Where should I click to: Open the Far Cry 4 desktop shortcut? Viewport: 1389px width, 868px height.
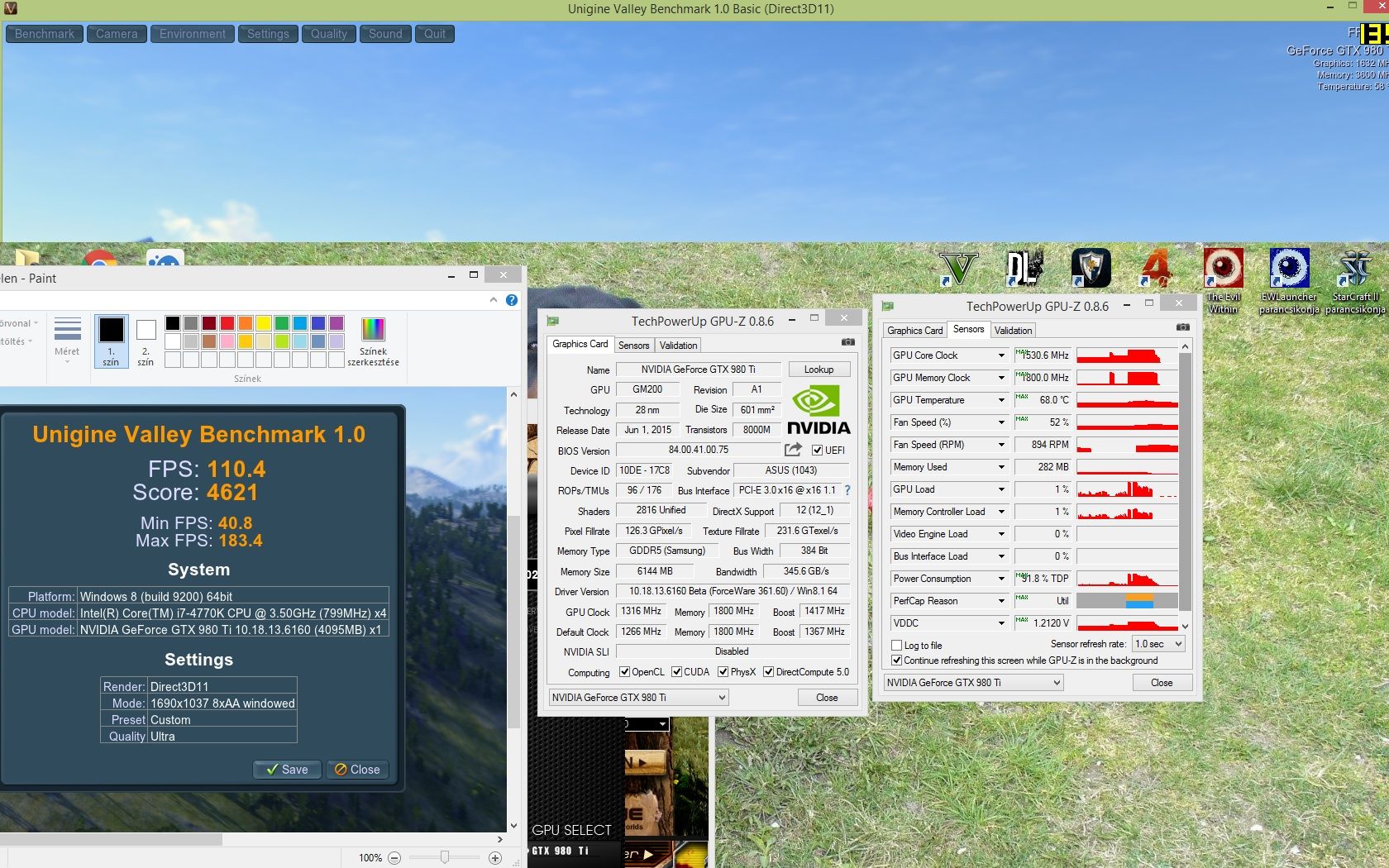coord(1157,269)
